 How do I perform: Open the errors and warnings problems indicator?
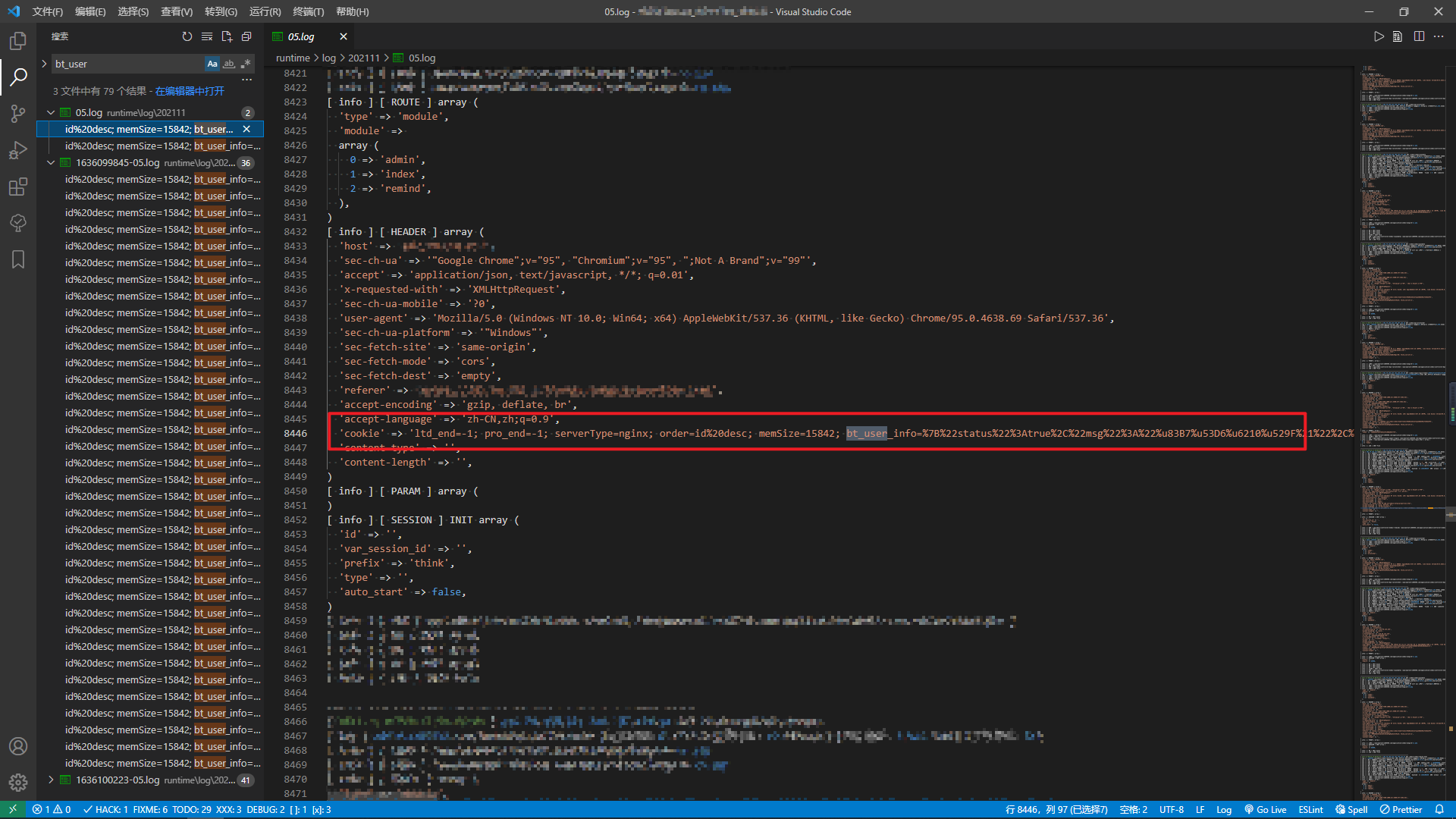(52, 809)
